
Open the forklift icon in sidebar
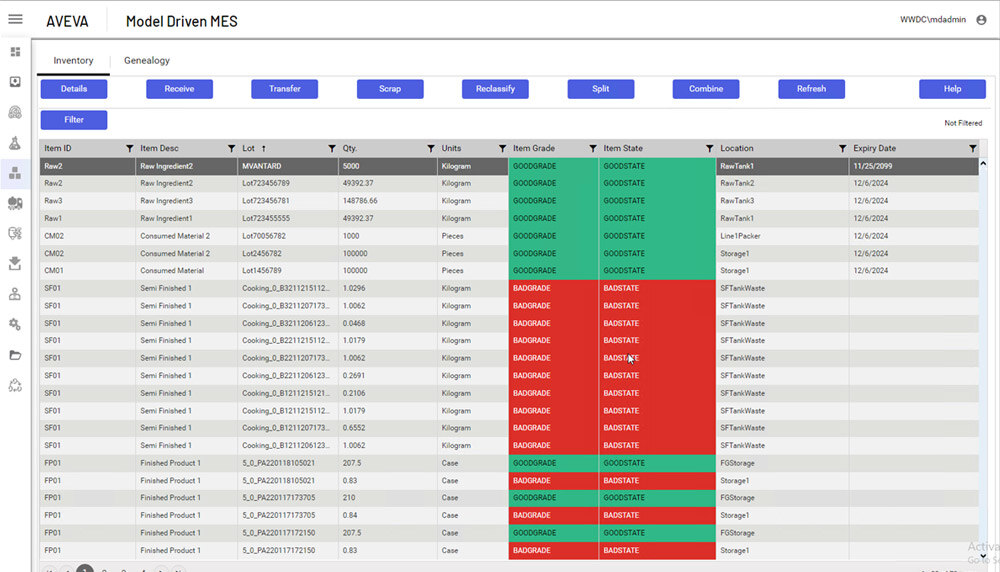tap(15, 203)
